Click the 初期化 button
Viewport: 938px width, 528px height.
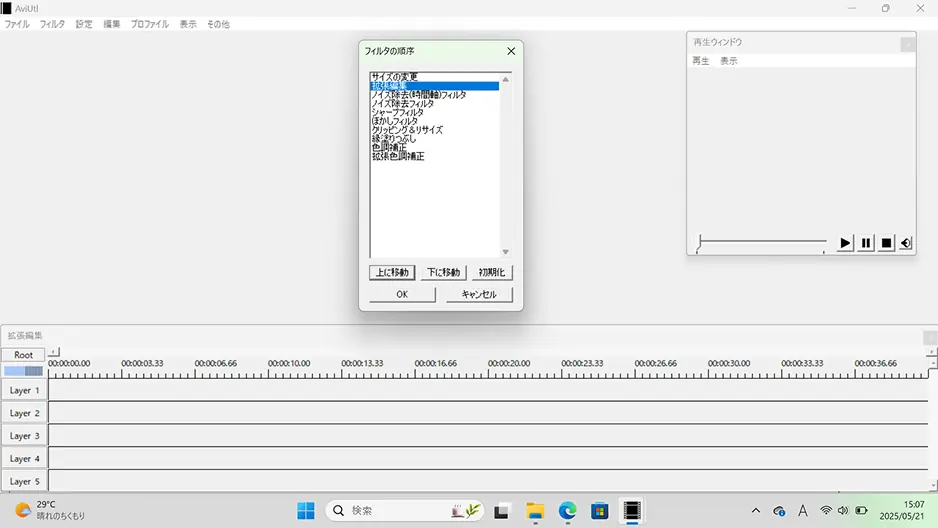492,272
